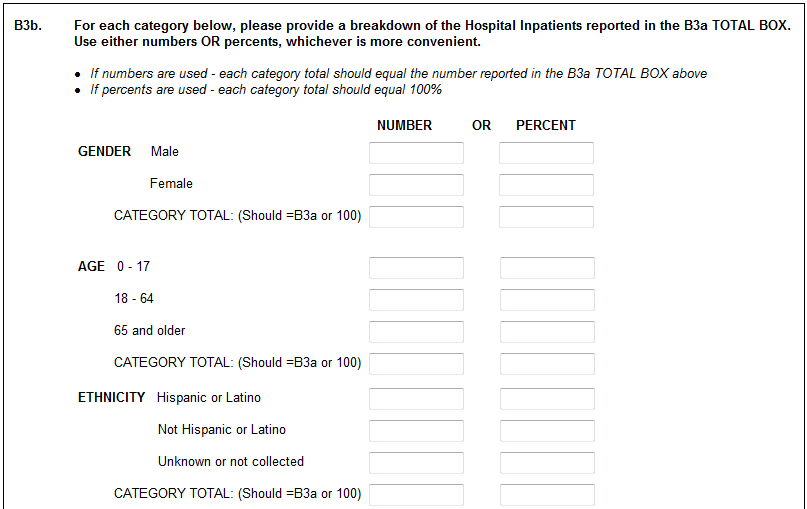
Task: Select the 65 and older NUMBER field
Action: click(x=416, y=332)
